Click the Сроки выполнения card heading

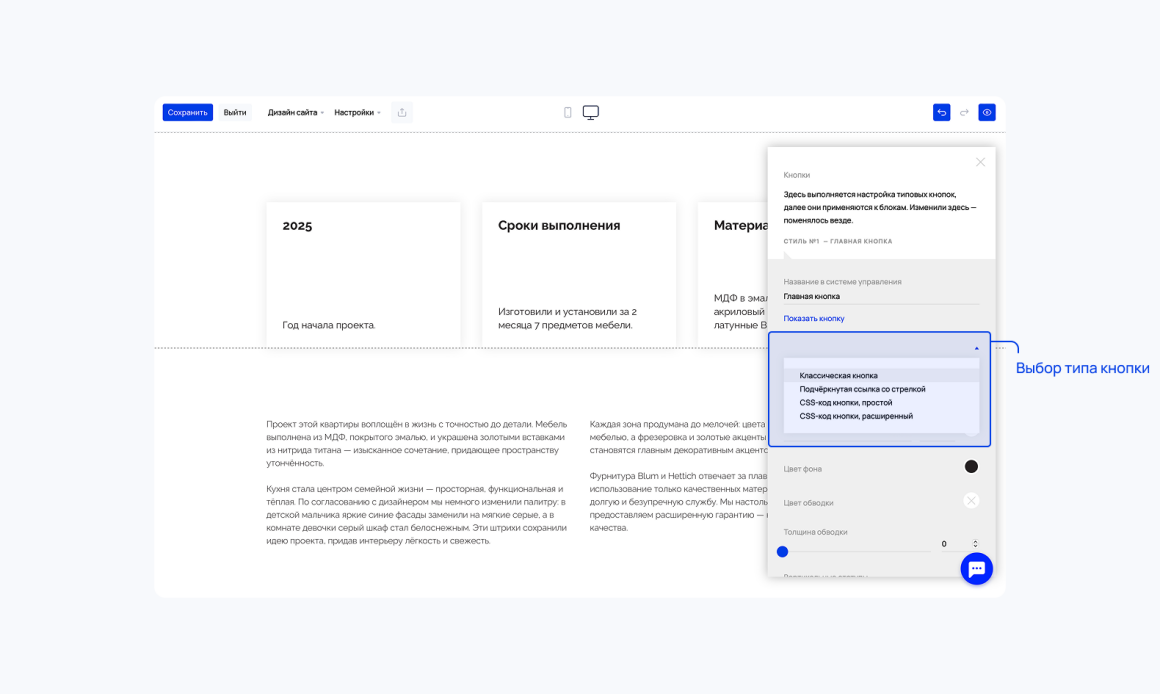point(559,226)
